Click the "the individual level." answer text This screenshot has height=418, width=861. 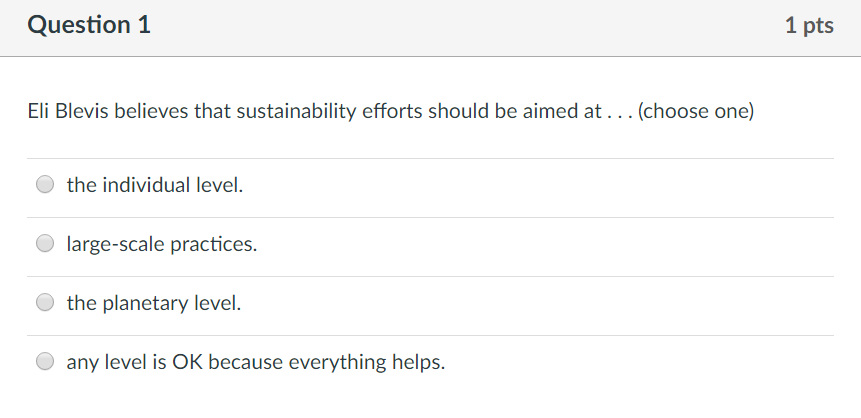[x=155, y=185]
